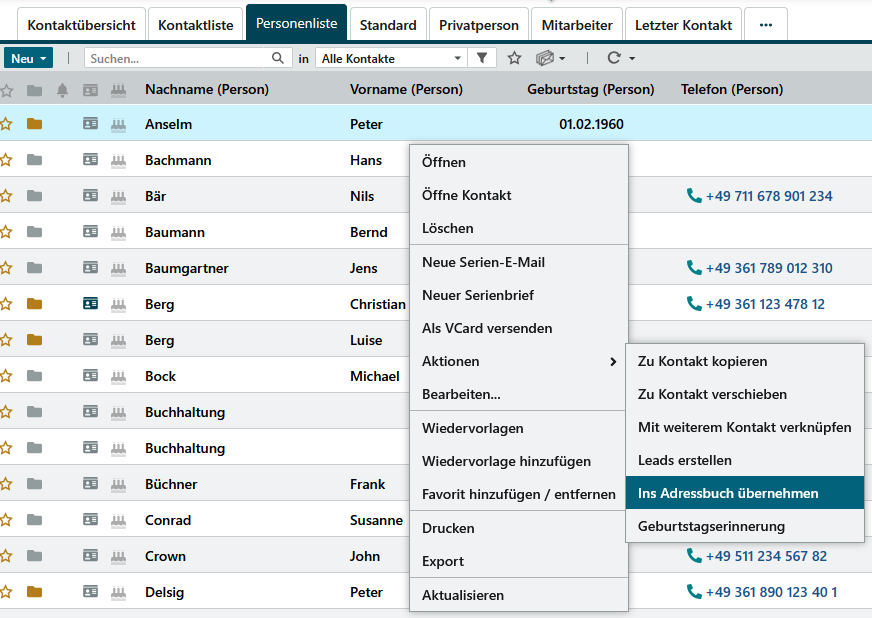The image size is (872, 618).
Task: Click the bell column header icon
Action: click(x=62, y=90)
